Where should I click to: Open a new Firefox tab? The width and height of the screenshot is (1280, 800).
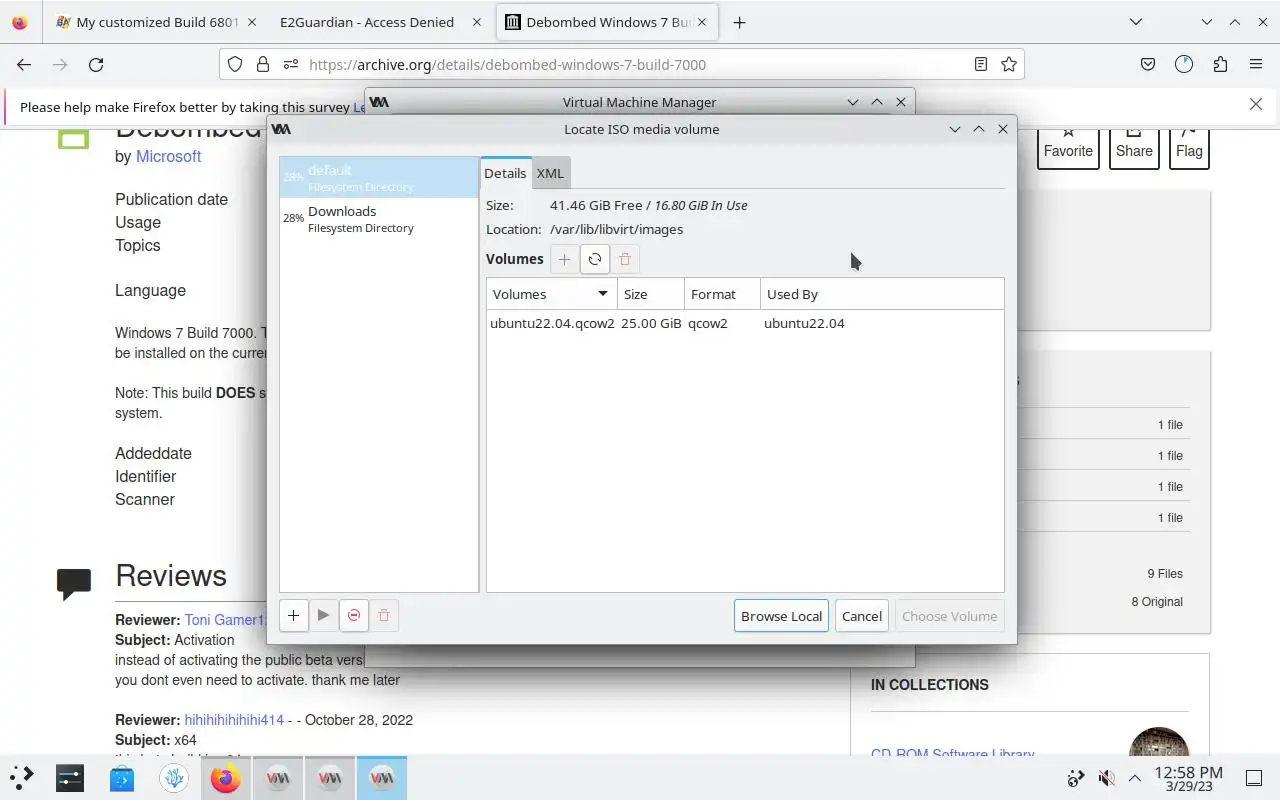[739, 22]
